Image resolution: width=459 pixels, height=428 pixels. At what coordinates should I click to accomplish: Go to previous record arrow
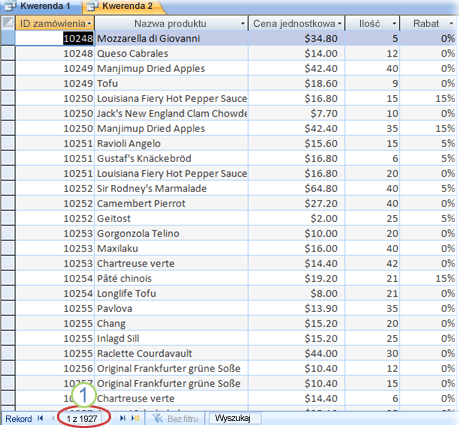[x=52, y=418]
